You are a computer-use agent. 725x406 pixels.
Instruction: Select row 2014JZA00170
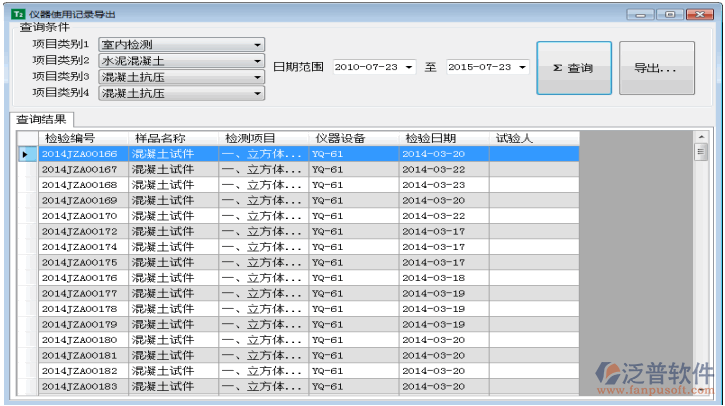pyautogui.click(x=79, y=216)
